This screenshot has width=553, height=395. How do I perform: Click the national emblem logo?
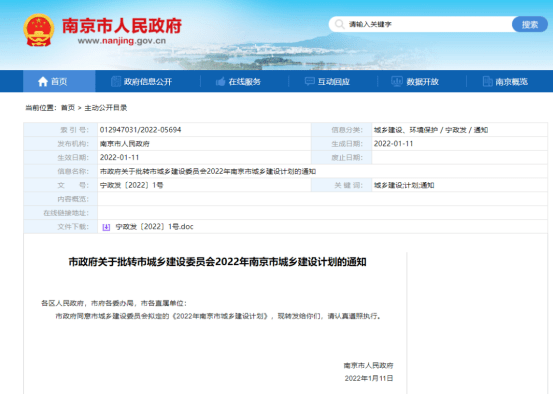pyautogui.click(x=39, y=30)
